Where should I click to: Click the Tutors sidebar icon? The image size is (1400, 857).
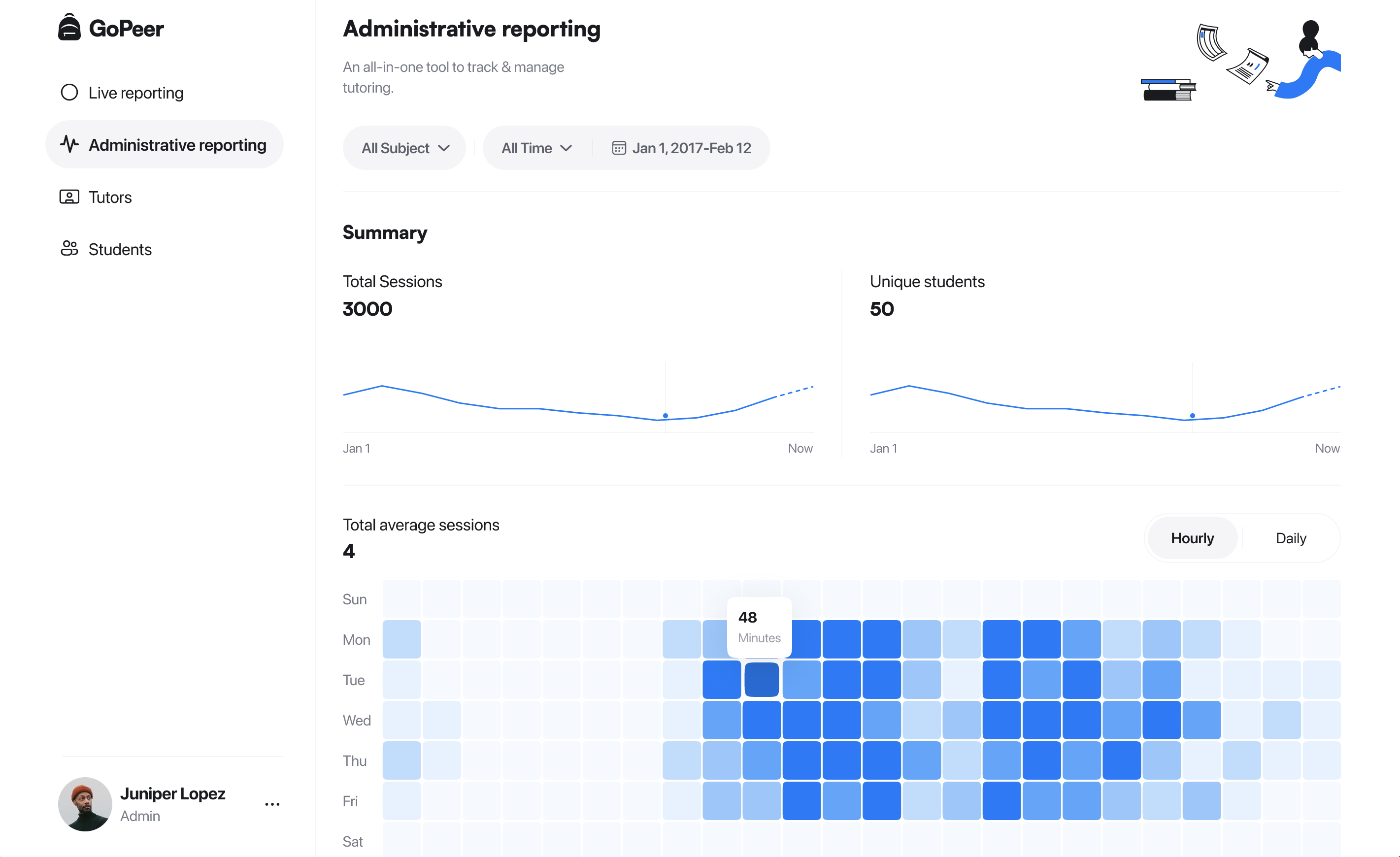point(69,197)
